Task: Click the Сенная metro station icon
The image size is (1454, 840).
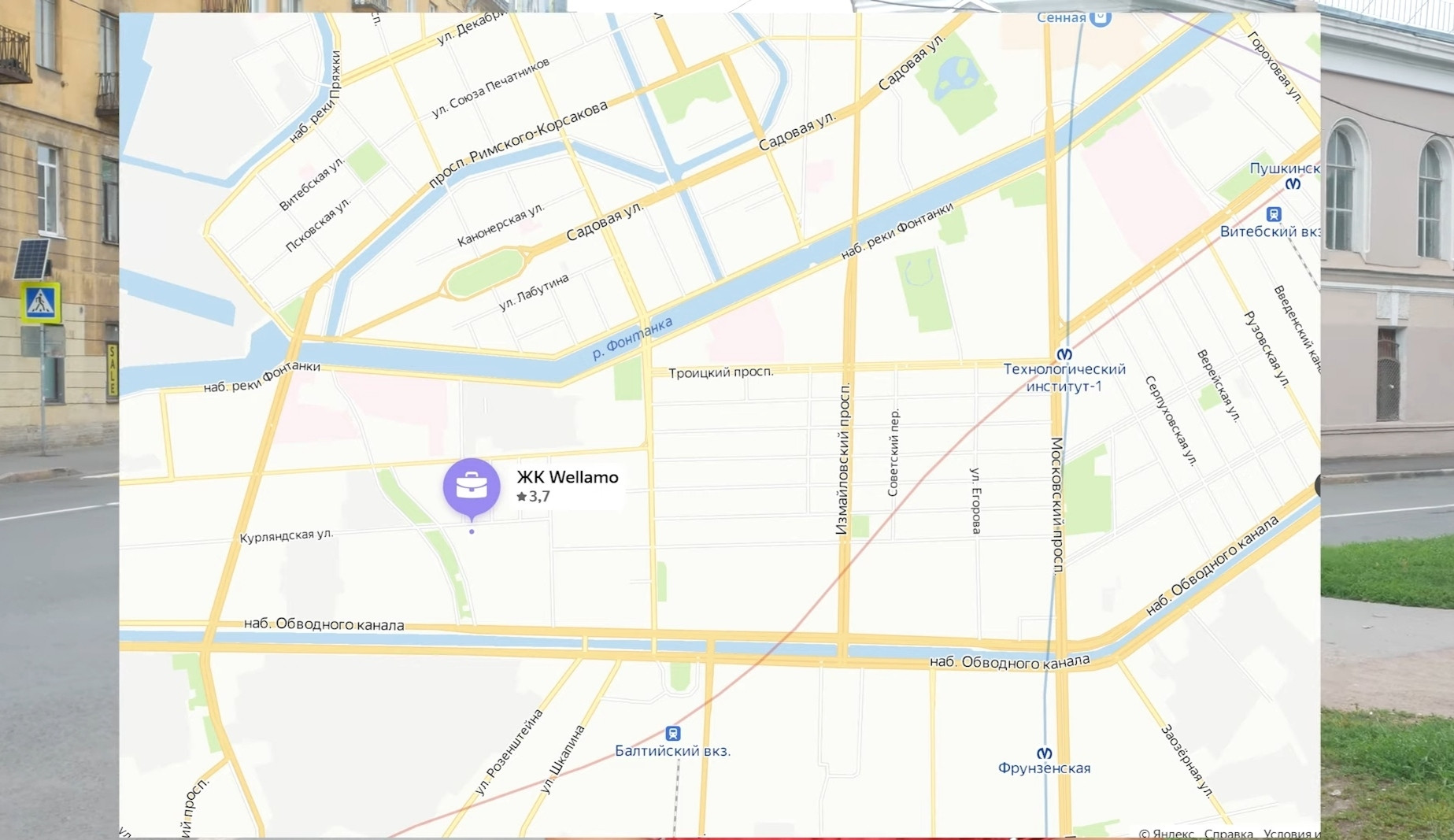Action: pyautogui.click(x=1101, y=17)
